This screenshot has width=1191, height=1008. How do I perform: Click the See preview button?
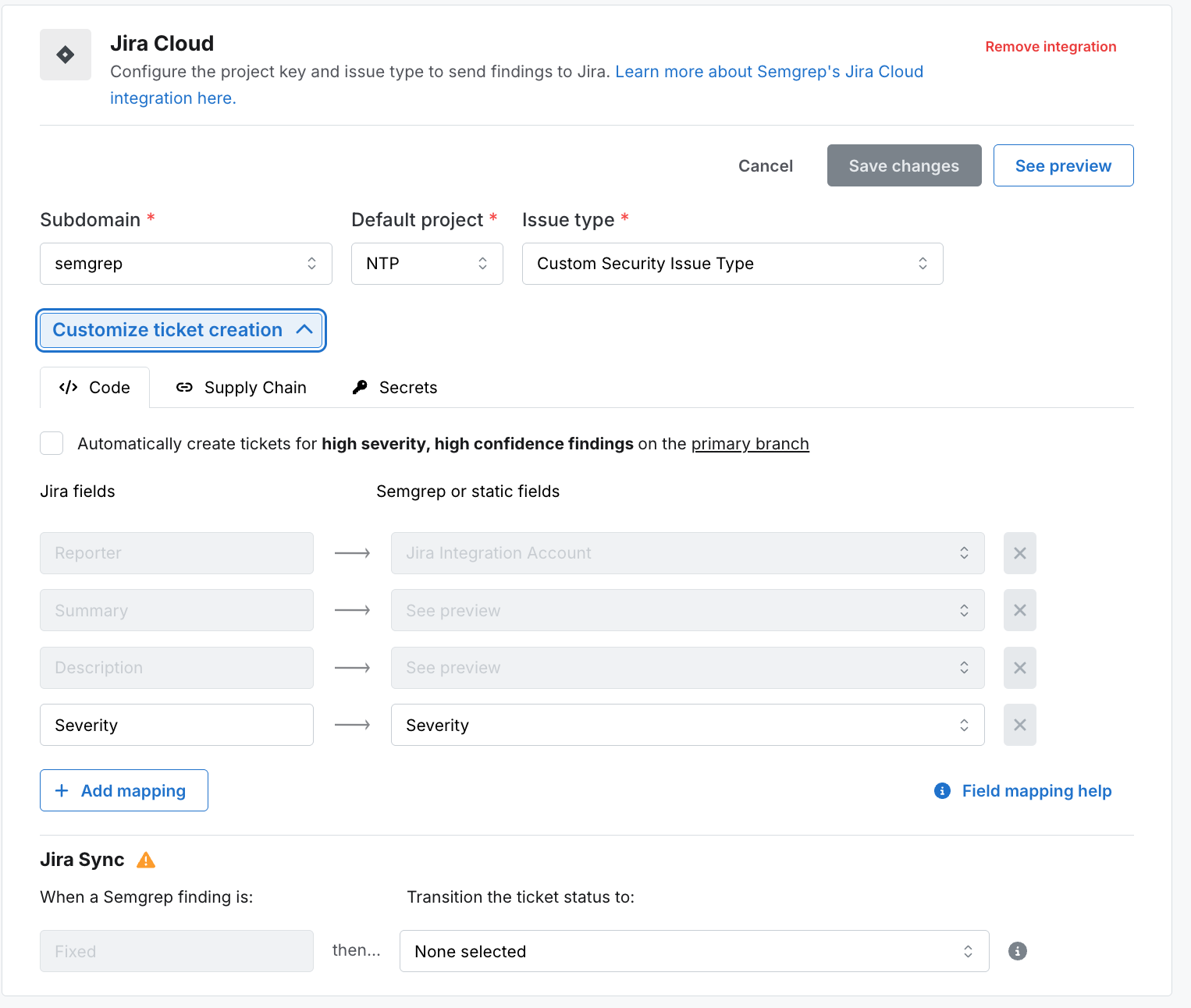pos(1063,165)
